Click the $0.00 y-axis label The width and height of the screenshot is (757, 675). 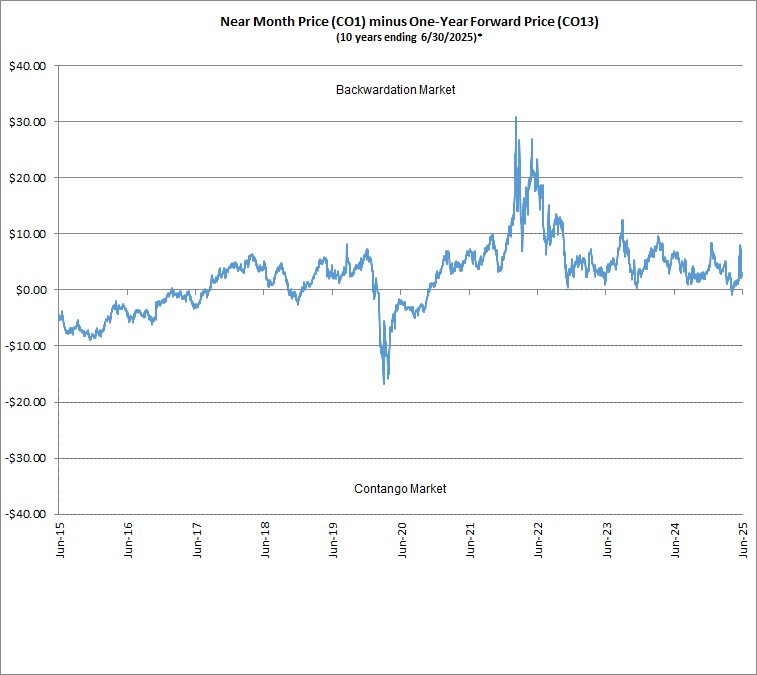click(x=31, y=290)
